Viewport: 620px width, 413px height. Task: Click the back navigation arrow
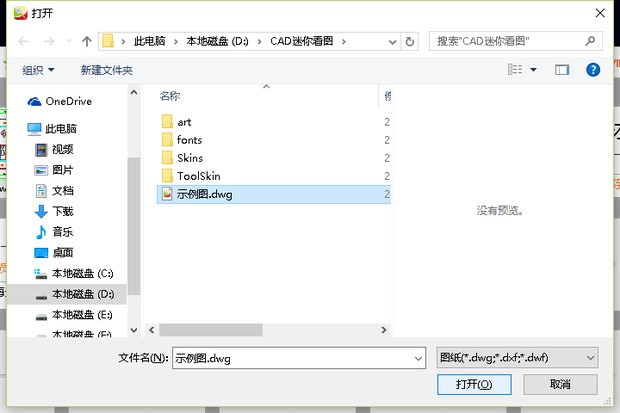coord(23,41)
